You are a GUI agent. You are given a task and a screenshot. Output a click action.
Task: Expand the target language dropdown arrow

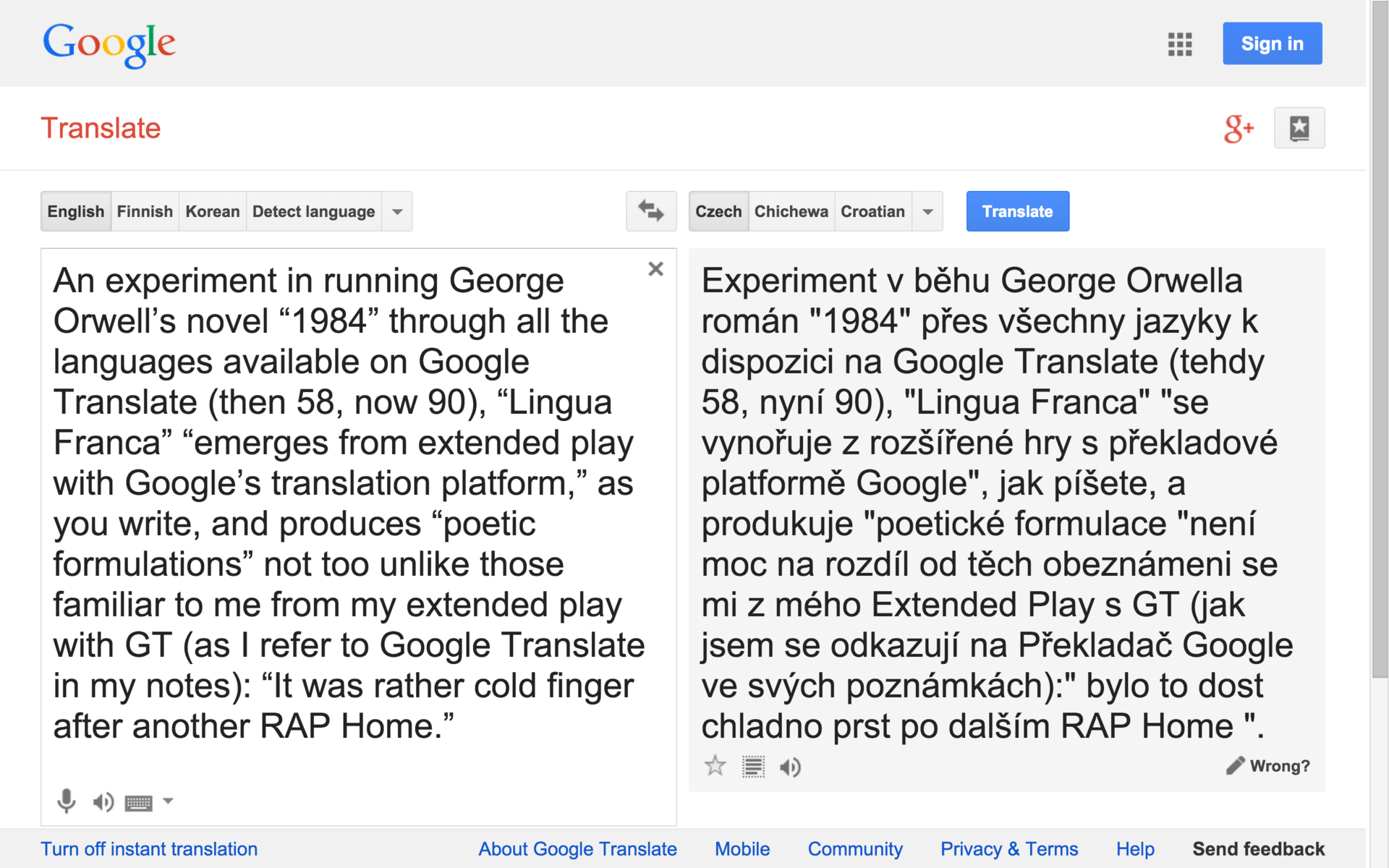927,212
